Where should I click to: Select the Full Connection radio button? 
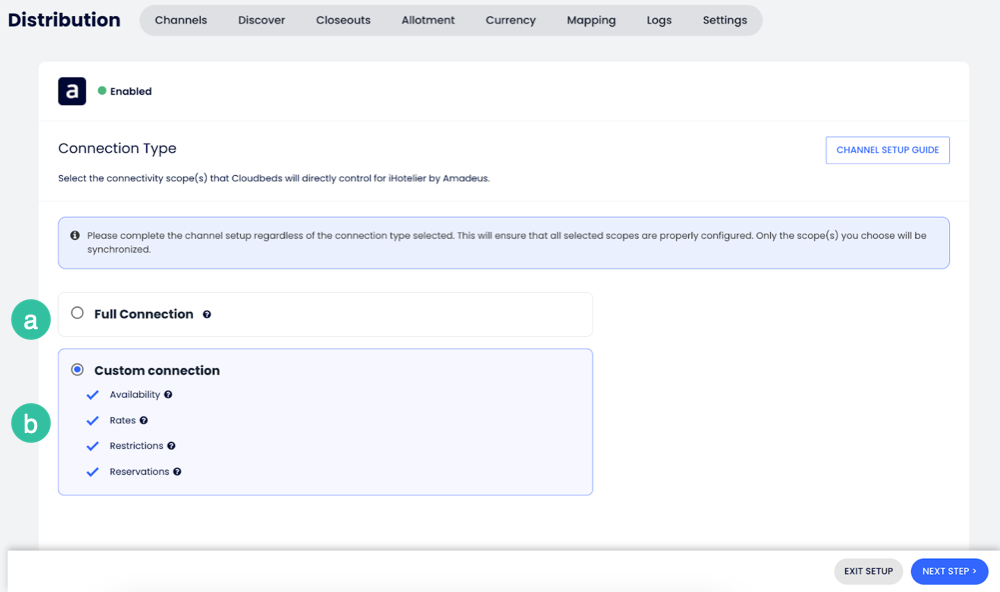point(77,313)
